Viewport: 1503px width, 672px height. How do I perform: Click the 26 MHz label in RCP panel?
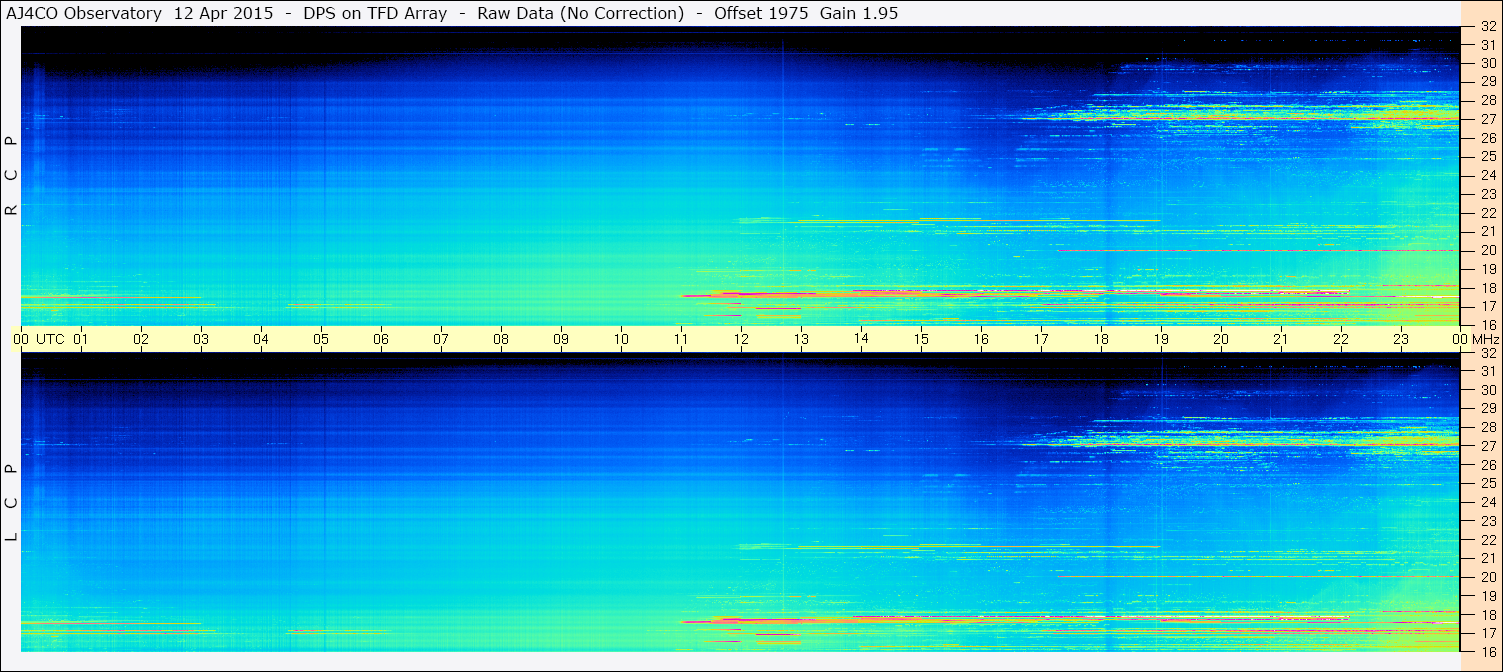coord(1487,138)
